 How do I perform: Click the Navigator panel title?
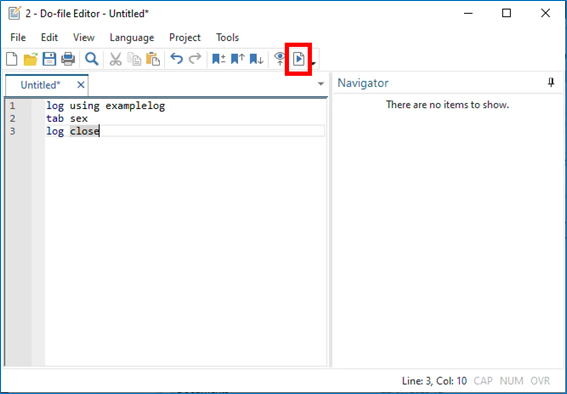click(363, 83)
